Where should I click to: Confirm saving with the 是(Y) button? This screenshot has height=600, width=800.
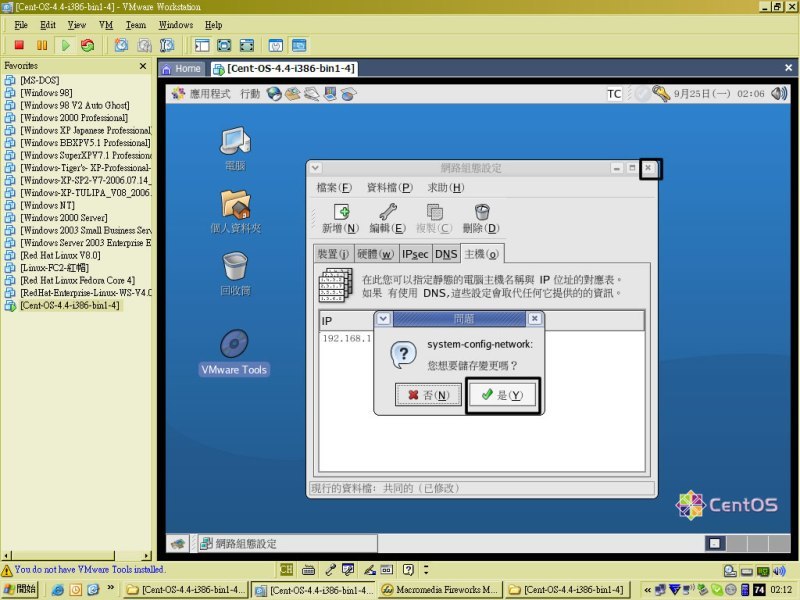pos(503,395)
